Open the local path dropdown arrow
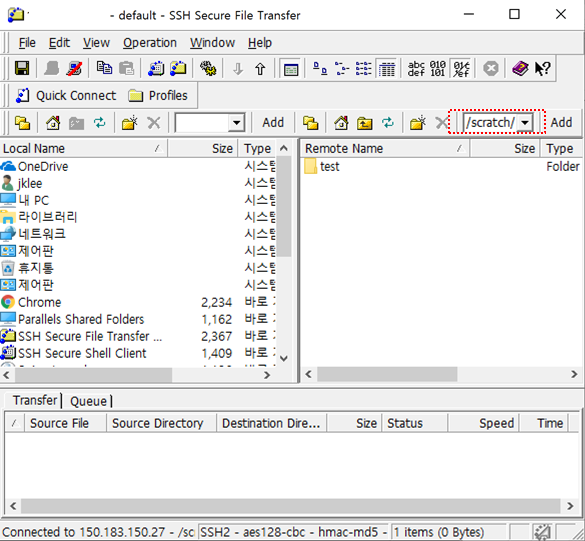This screenshot has width=585, height=541. pyautogui.click(x=237, y=123)
